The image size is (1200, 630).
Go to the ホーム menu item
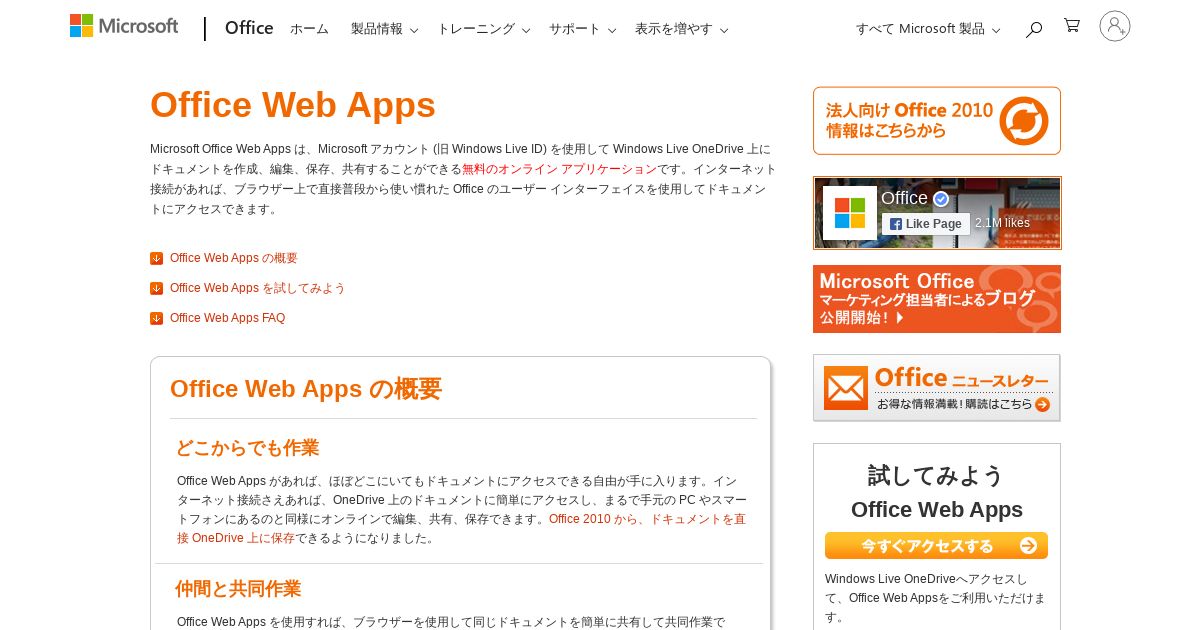tap(309, 29)
